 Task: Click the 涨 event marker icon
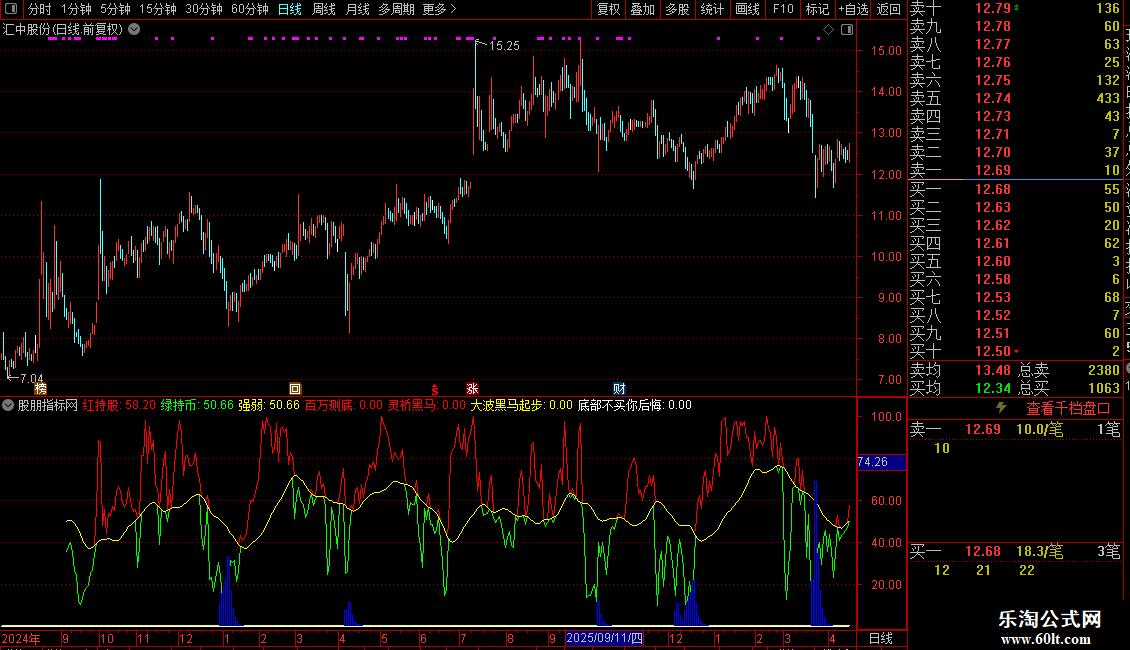(x=472, y=388)
